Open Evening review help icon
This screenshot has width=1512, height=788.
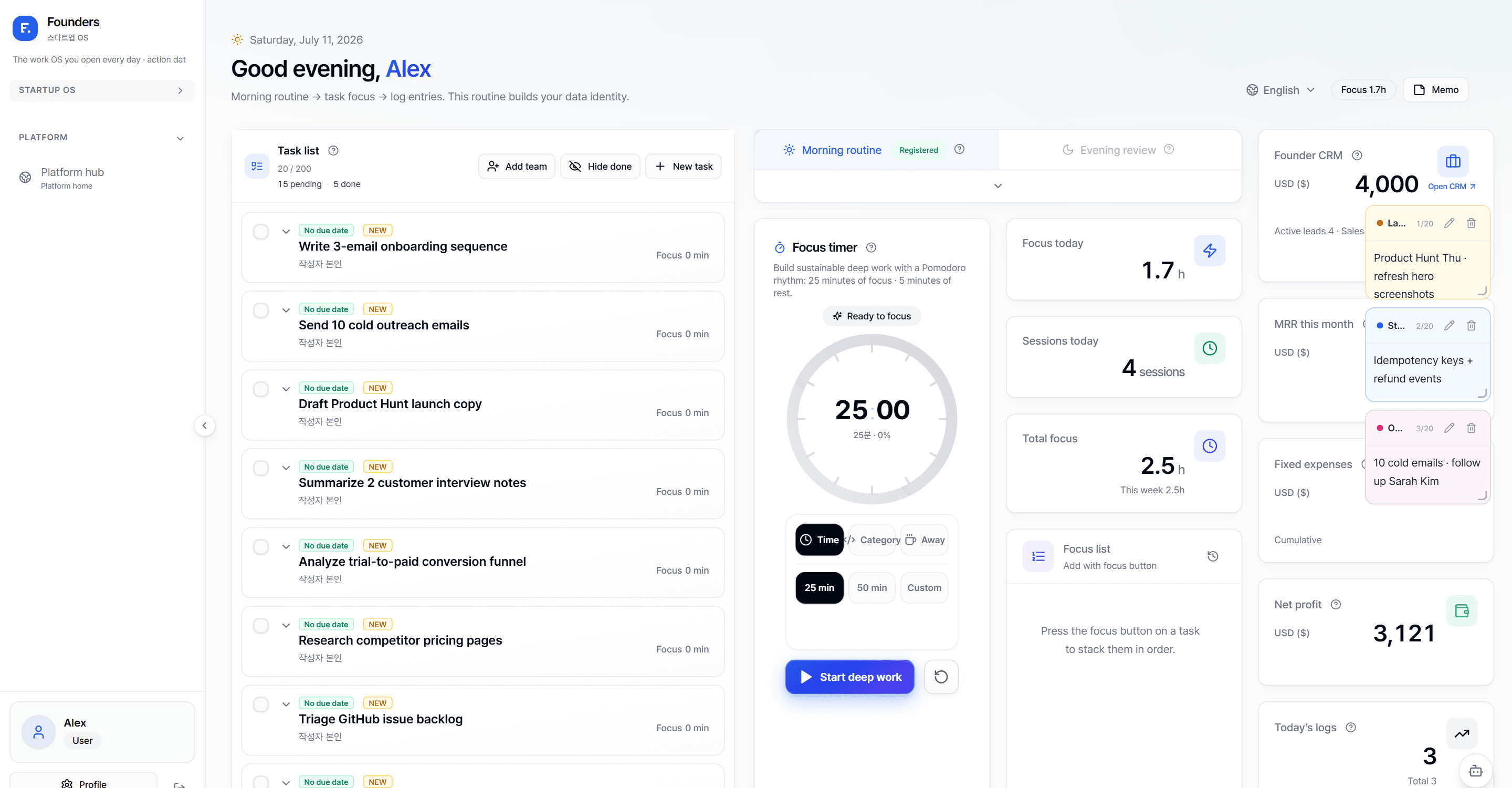[1169, 149]
